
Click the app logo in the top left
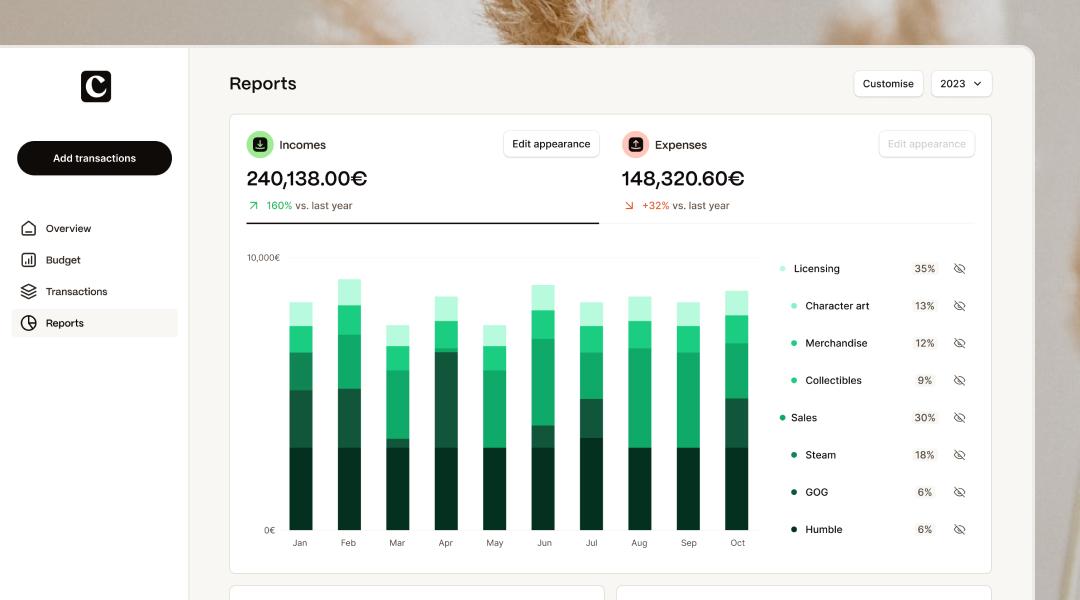[95, 86]
